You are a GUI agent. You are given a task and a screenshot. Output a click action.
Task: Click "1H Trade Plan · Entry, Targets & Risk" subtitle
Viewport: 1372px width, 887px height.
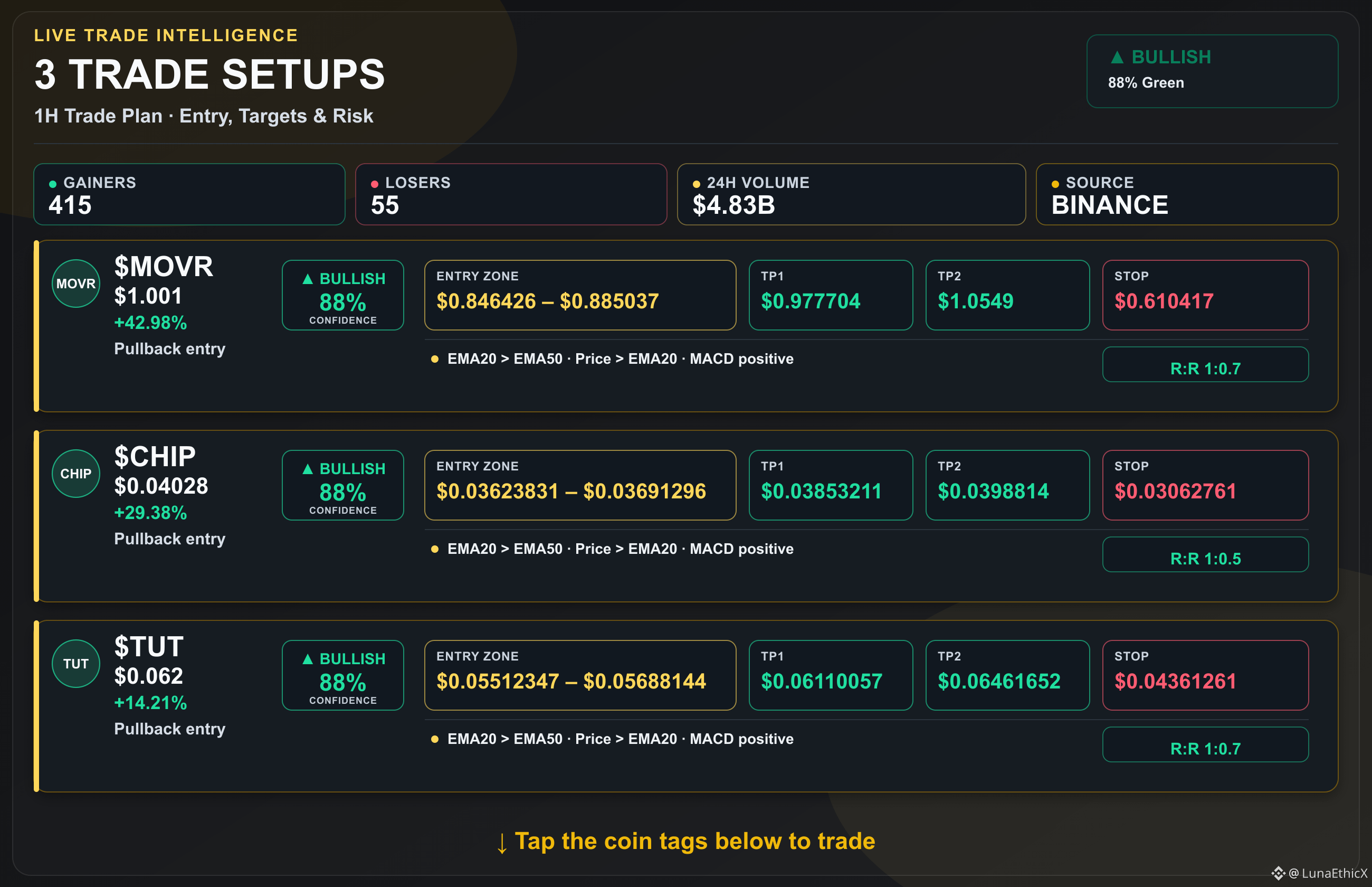coord(204,116)
